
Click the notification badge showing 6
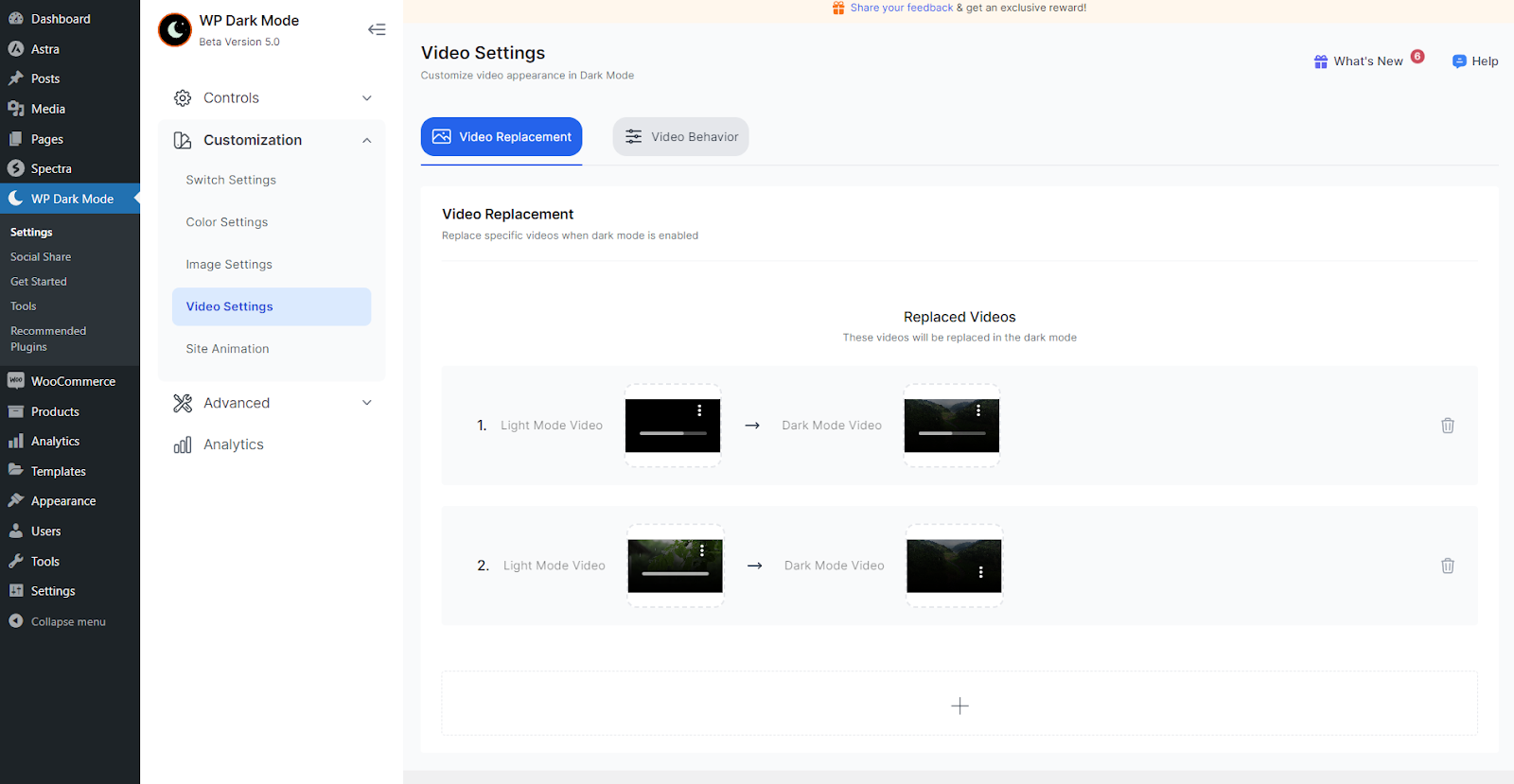click(1417, 56)
